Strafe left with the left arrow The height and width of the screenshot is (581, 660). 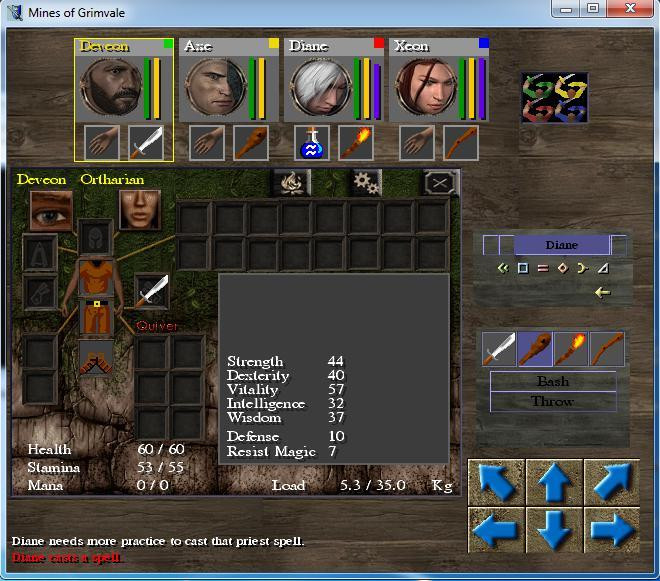[497, 530]
